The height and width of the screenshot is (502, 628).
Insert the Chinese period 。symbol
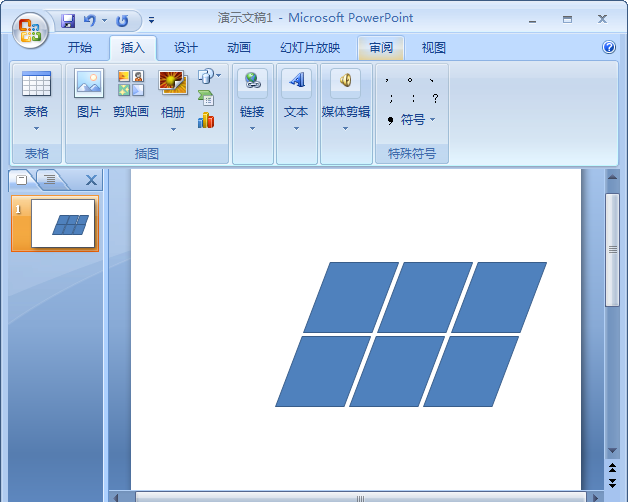tap(410, 80)
